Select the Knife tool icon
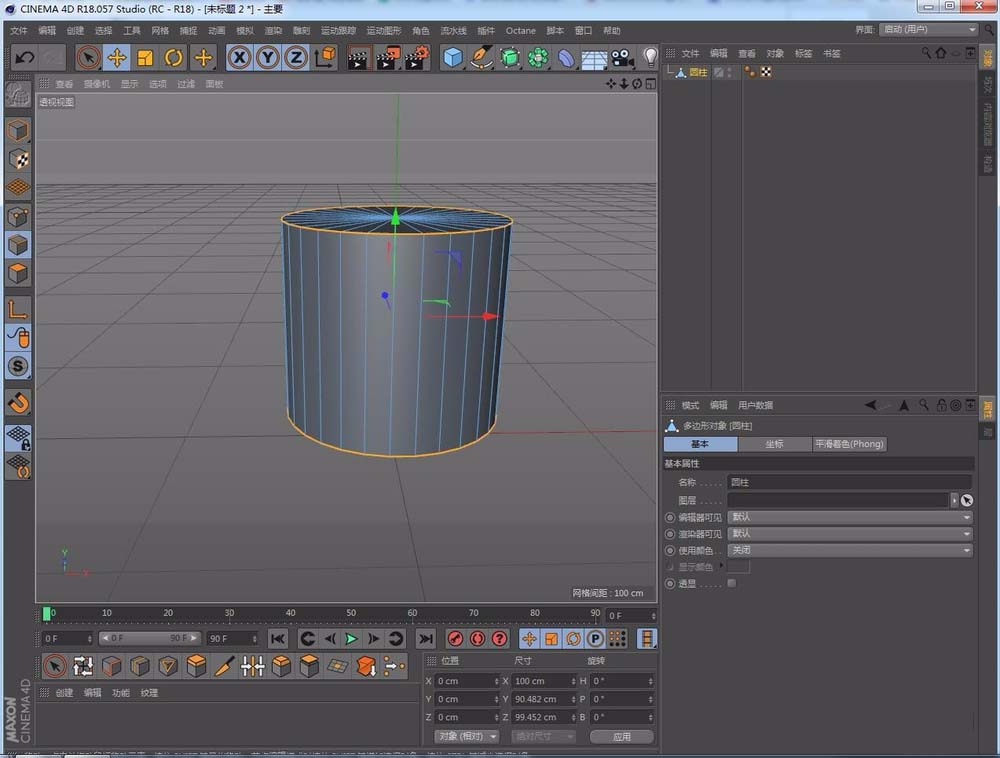The width and height of the screenshot is (1000, 758). (x=225, y=666)
